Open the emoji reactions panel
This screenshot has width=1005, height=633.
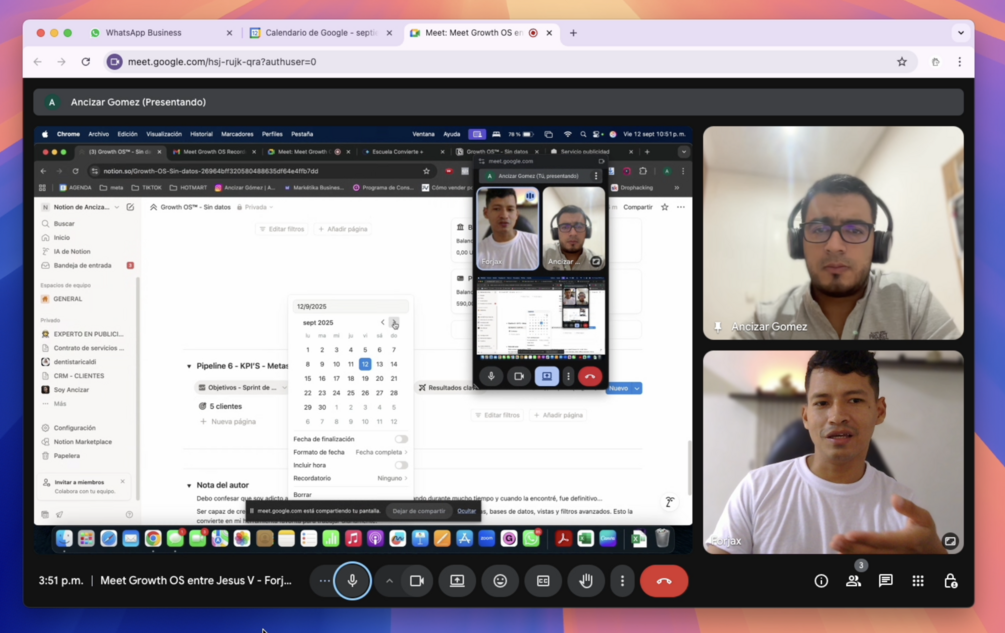point(500,581)
